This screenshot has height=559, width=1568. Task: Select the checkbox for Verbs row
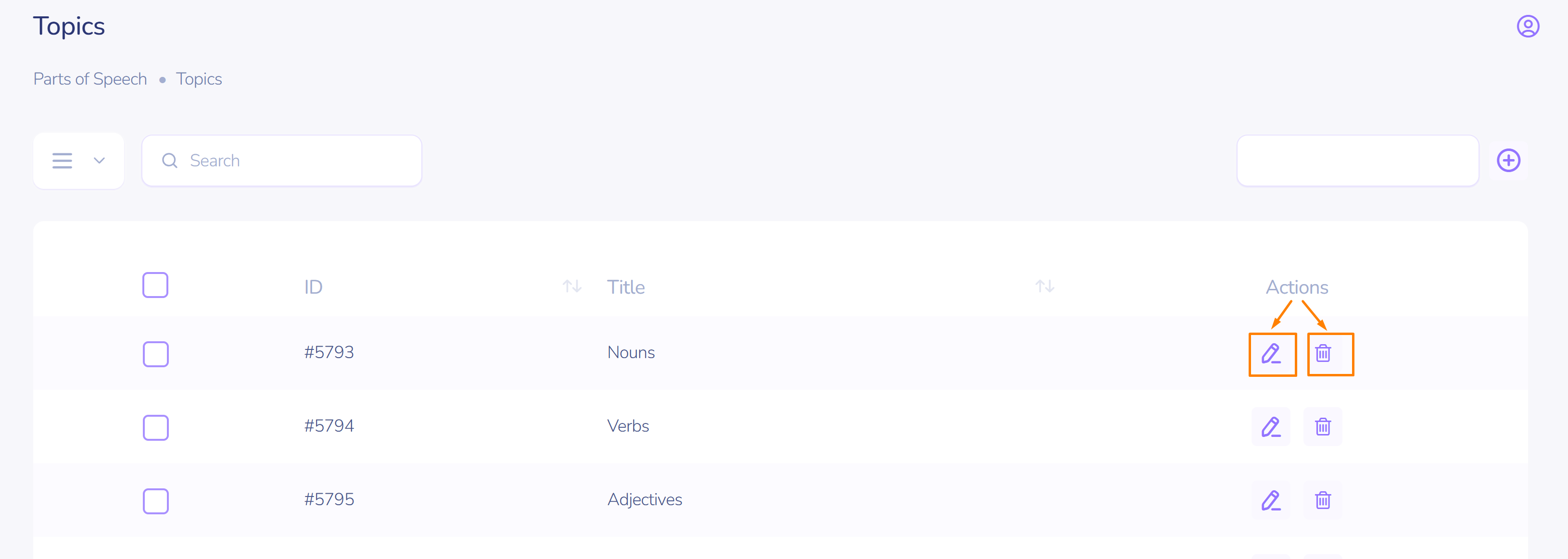point(155,428)
